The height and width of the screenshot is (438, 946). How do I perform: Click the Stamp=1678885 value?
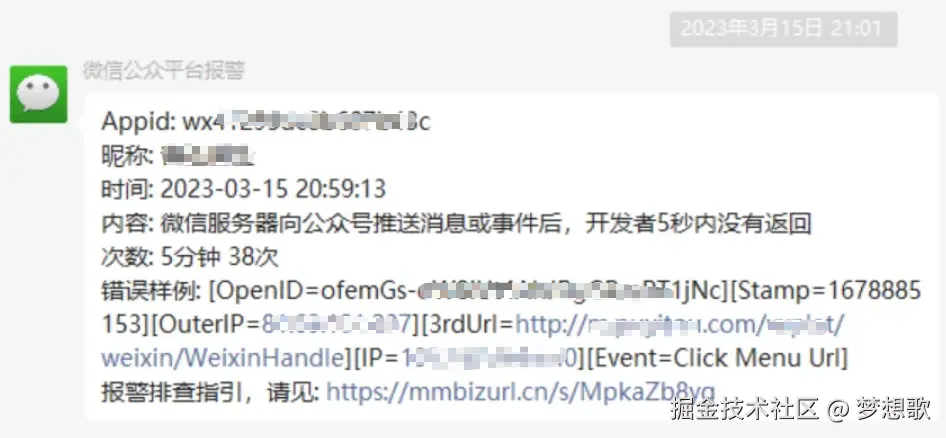pyautogui.click(x=825, y=291)
